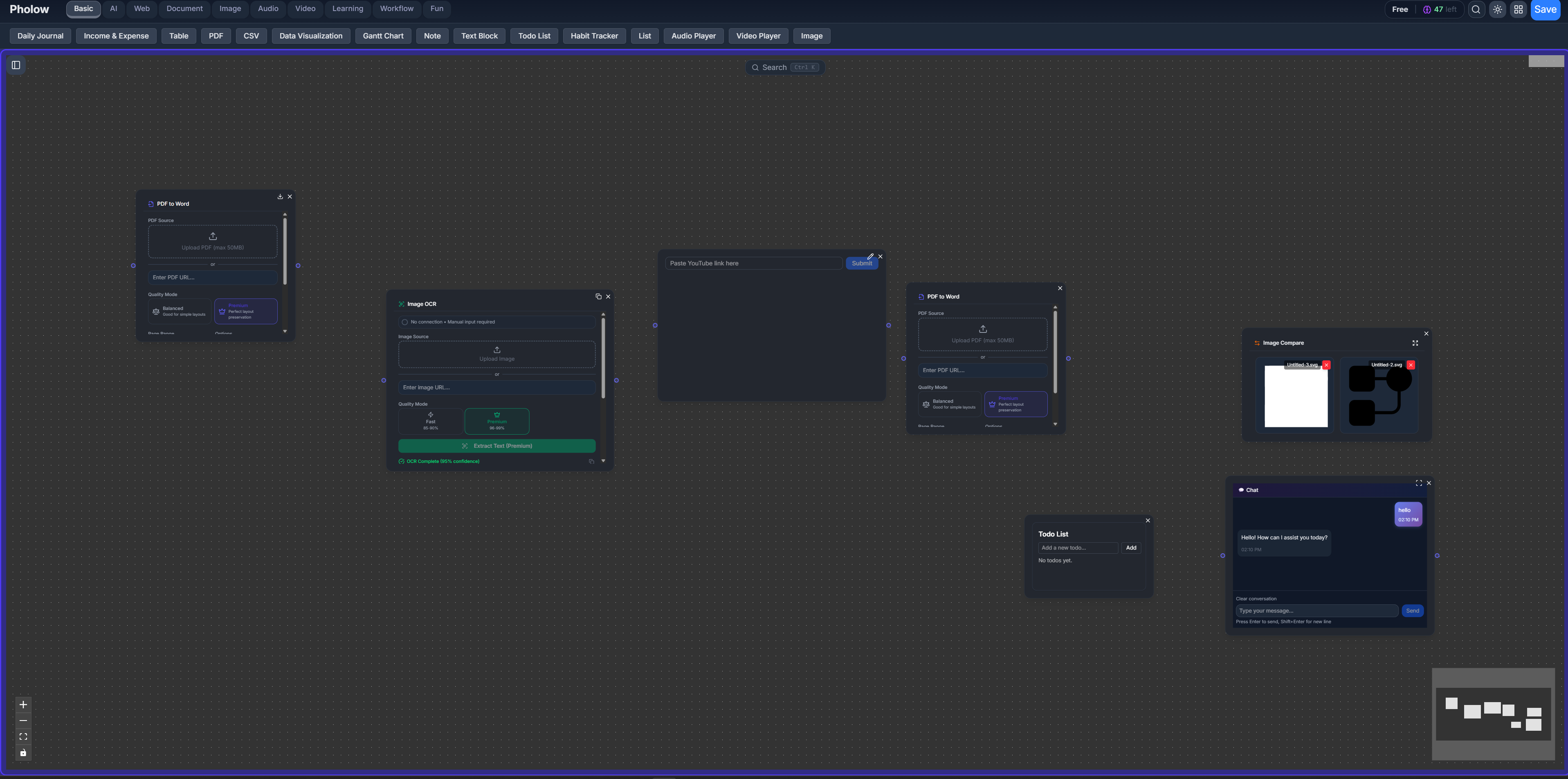Switch to the AI tab
The height and width of the screenshot is (779, 1568).
(113, 9)
